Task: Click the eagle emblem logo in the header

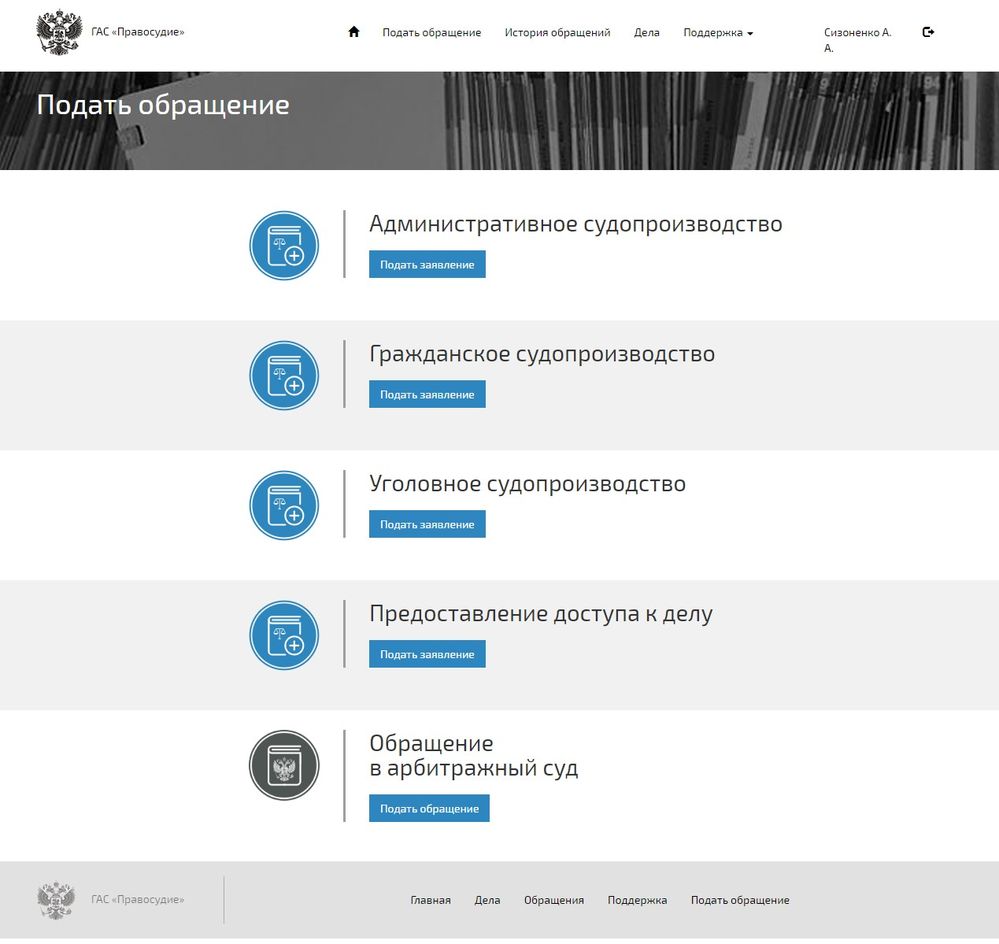Action: click(x=59, y=33)
